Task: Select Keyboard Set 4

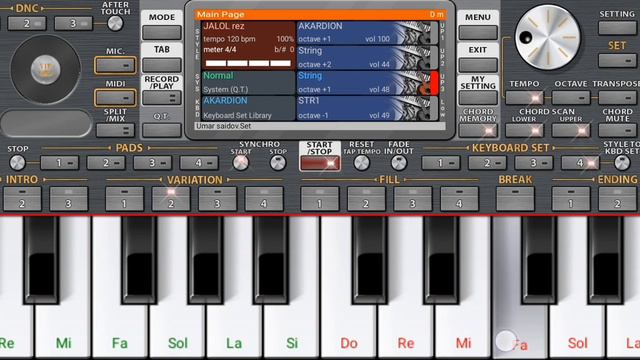Action: (580, 163)
